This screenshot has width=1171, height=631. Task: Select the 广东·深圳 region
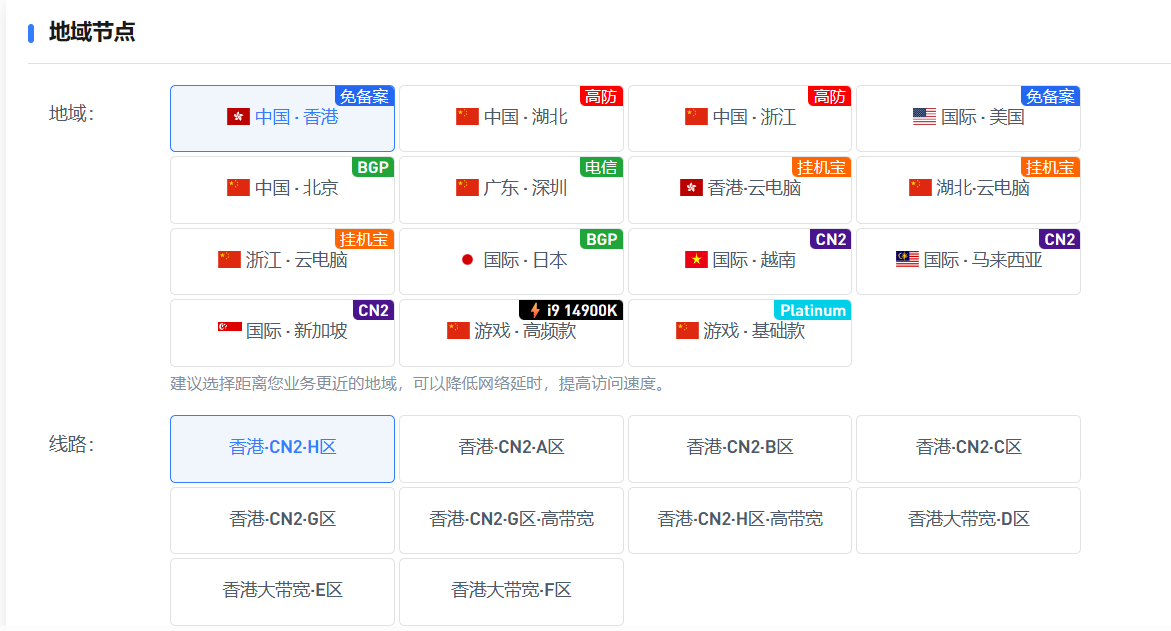click(511, 189)
